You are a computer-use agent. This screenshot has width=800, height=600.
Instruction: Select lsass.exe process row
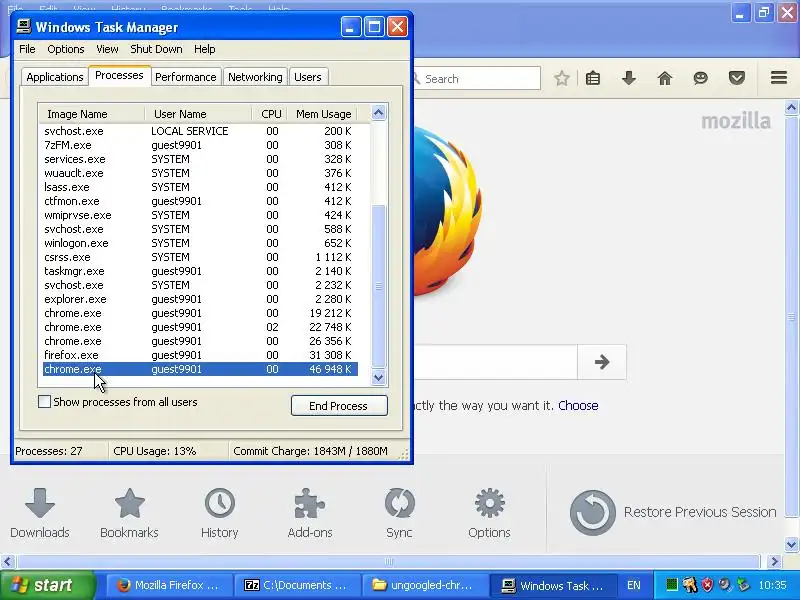[x=200, y=187]
